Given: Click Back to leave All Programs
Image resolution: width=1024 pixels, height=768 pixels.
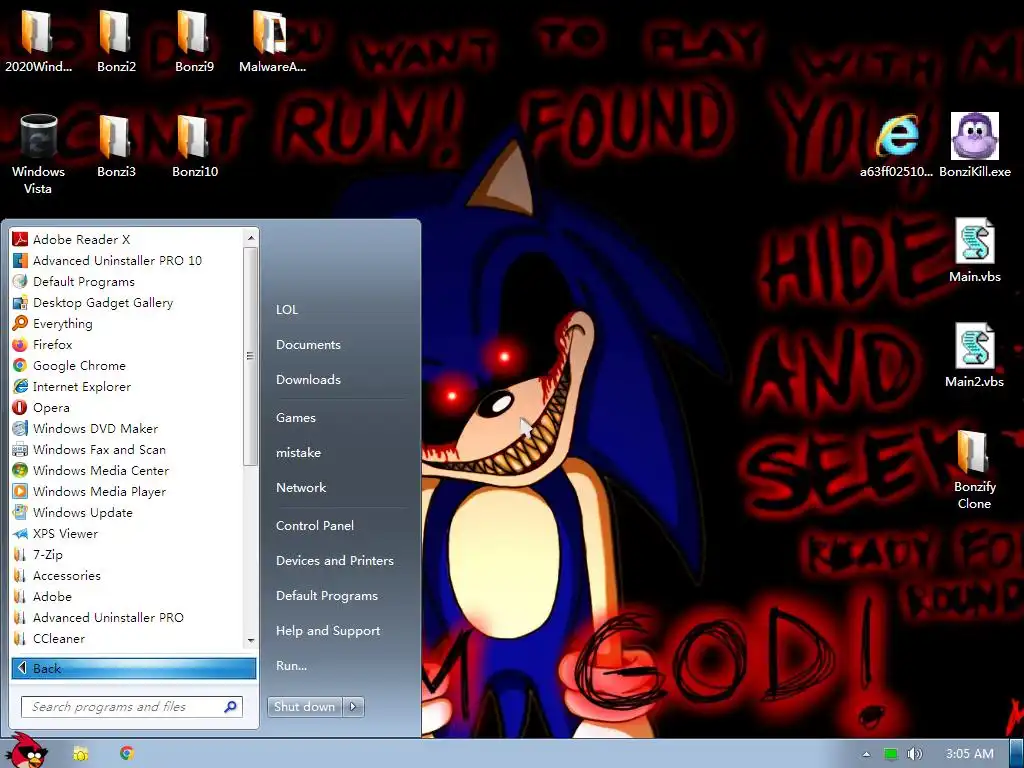Looking at the screenshot, I should 134,668.
